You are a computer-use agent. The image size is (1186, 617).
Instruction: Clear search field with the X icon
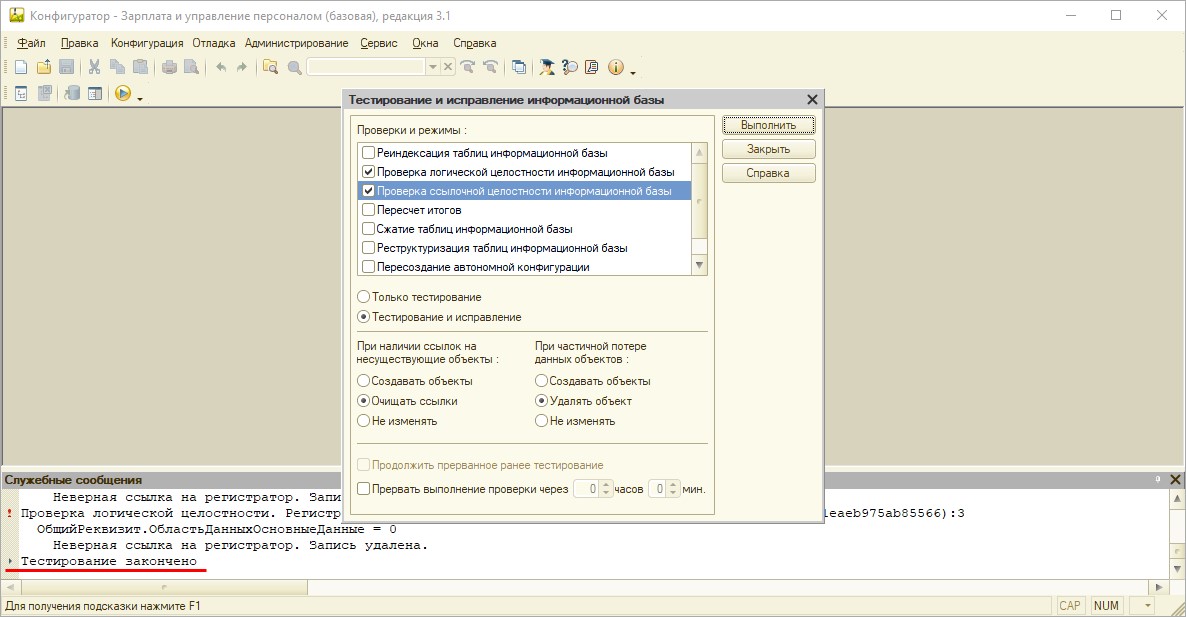(x=448, y=67)
